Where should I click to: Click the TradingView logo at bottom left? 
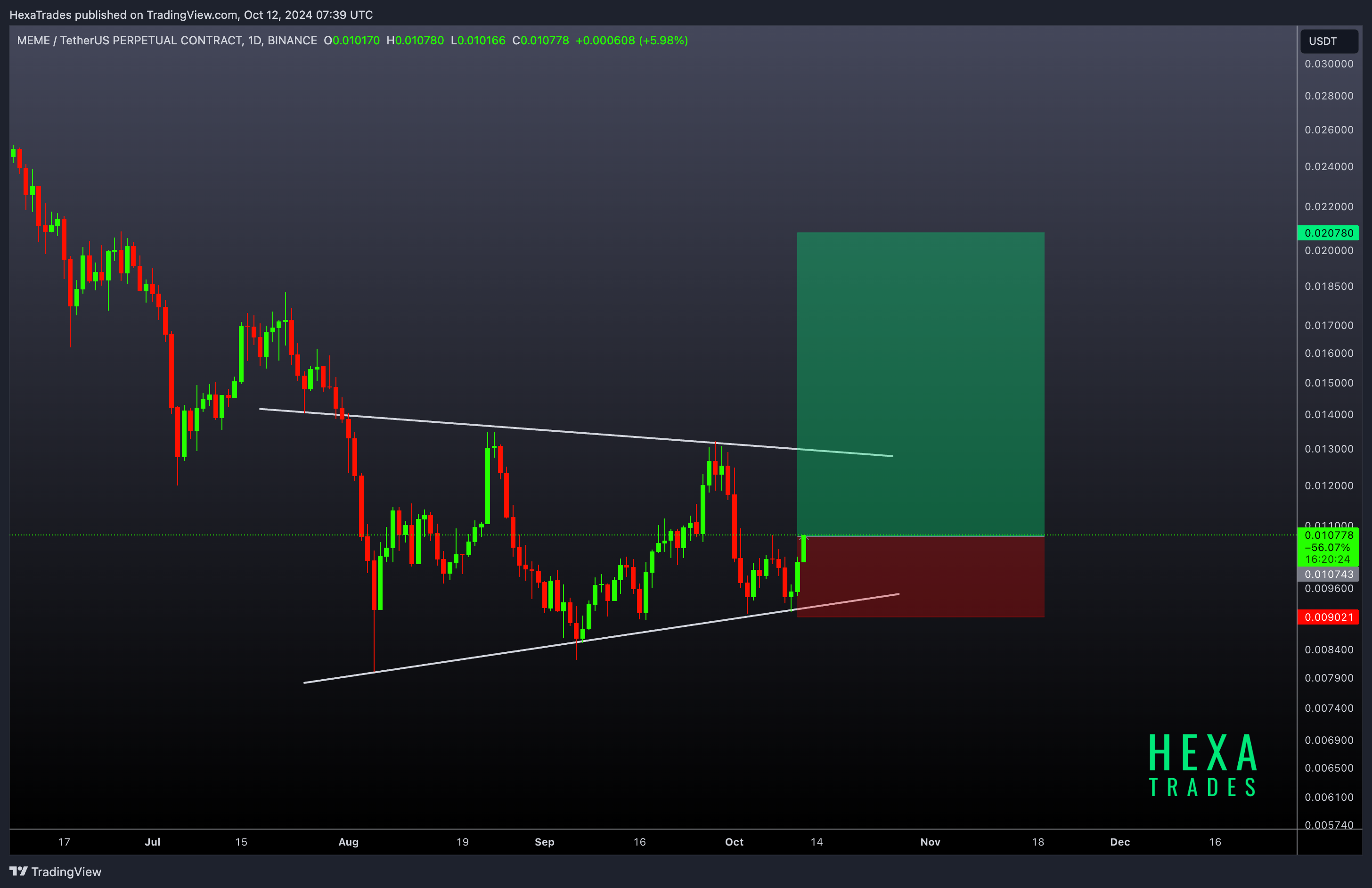[55, 872]
